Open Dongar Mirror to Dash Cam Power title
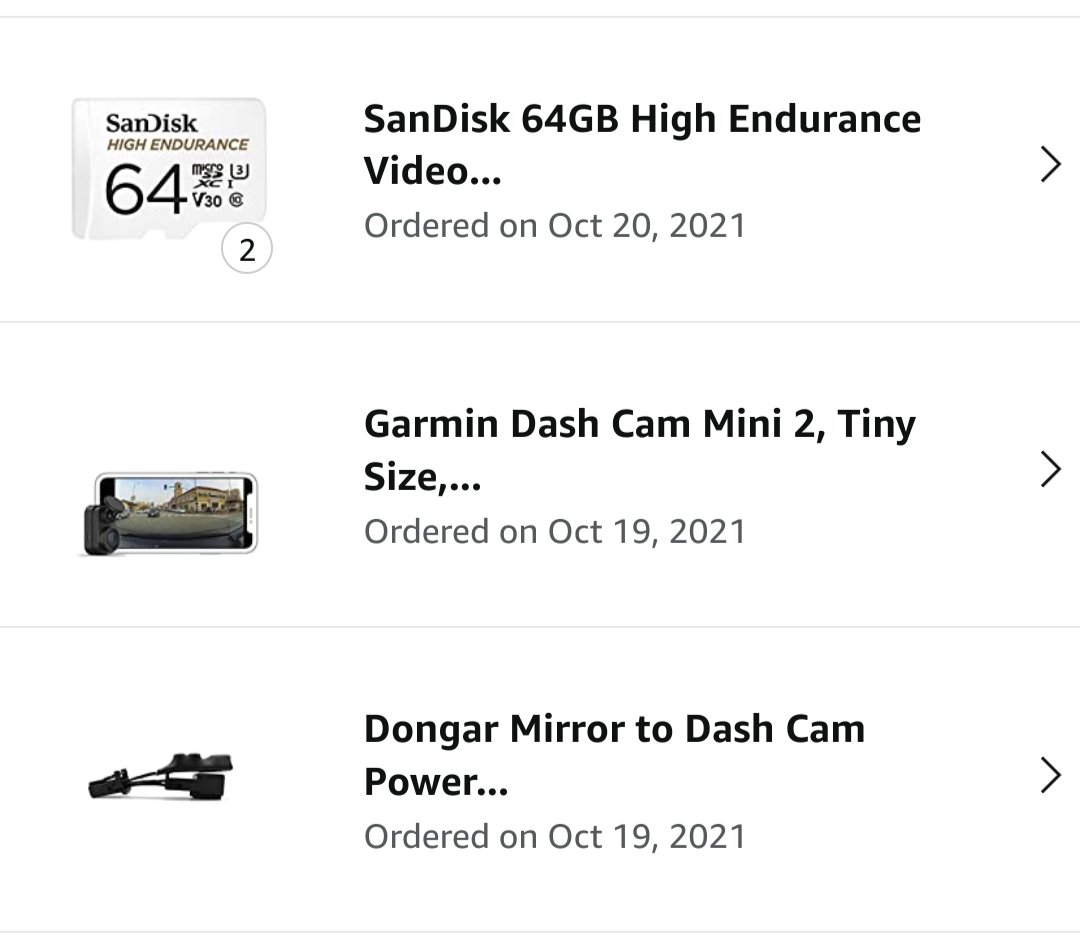1080x951 pixels. pyautogui.click(x=614, y=755)
